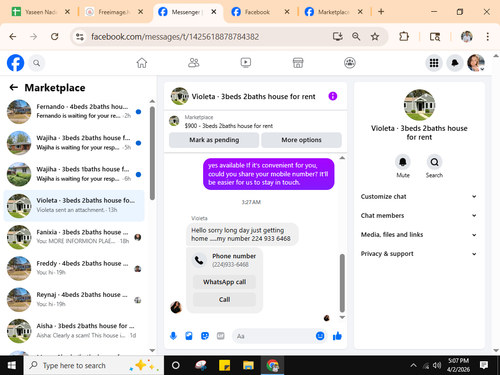500x375 pixels.
Task: Click the voice clip microphone icon
Action: click(x=173, y=336)
